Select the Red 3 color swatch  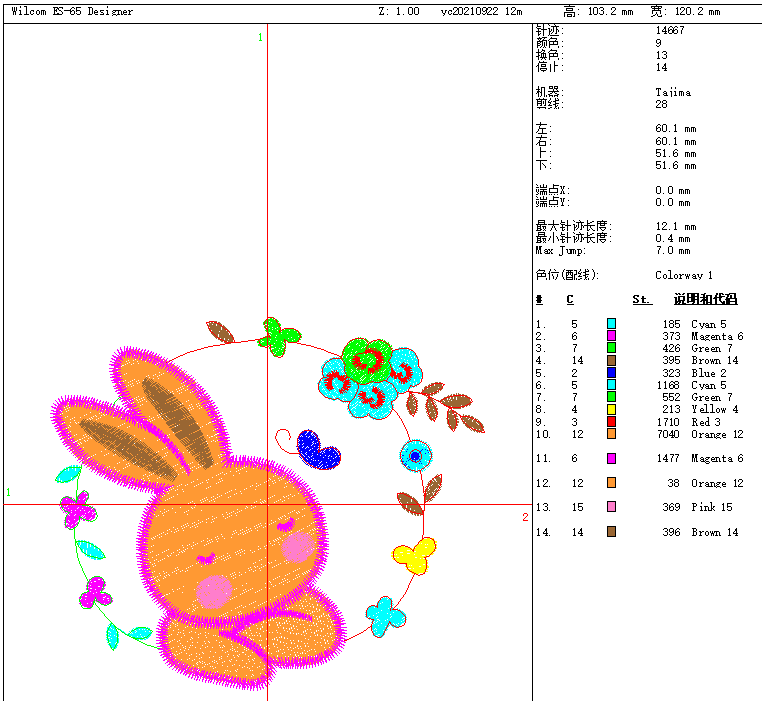[x=611, y=422]
